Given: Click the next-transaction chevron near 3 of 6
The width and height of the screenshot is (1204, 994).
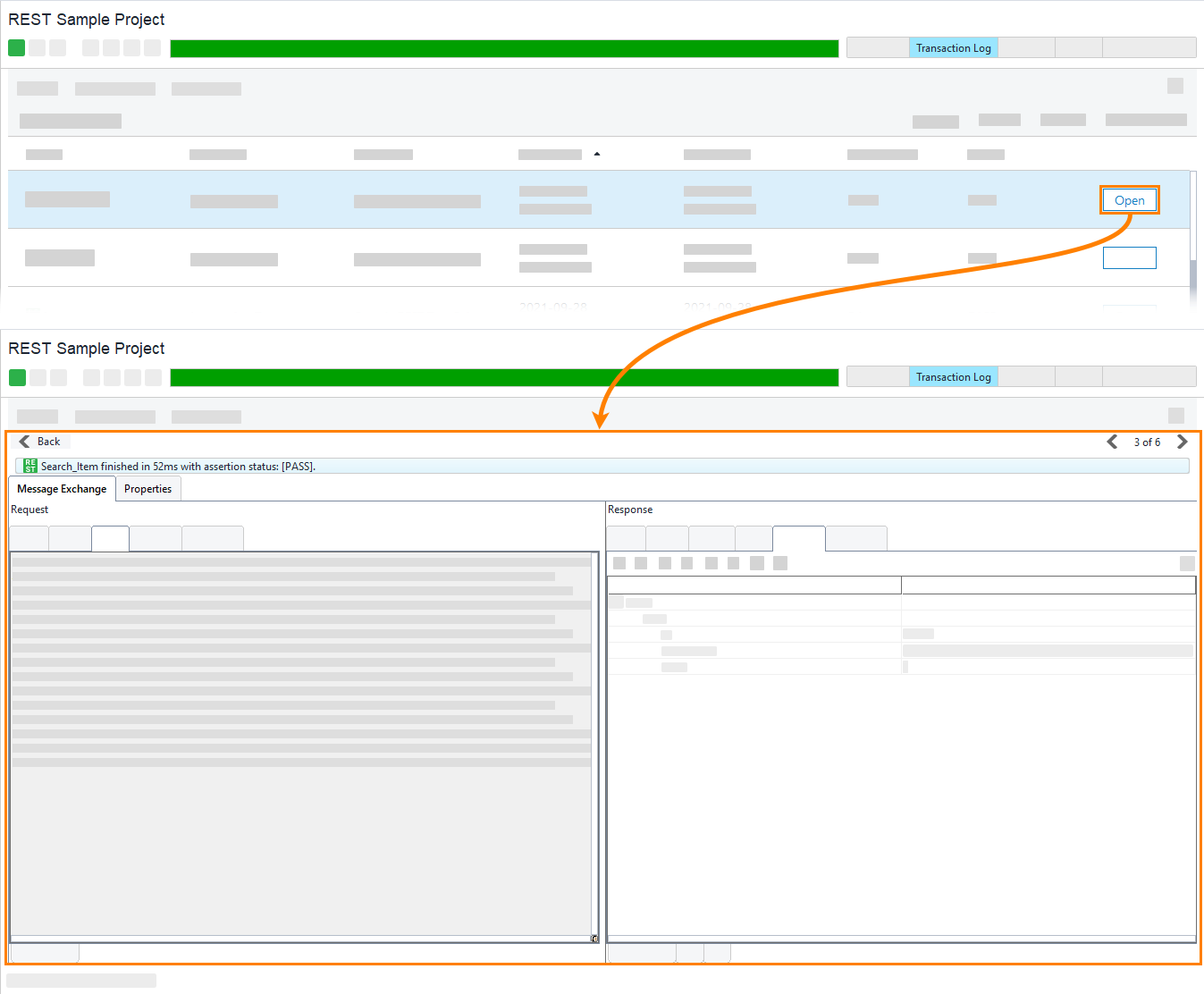Looking at the screenshot, I should point(1183,441).
